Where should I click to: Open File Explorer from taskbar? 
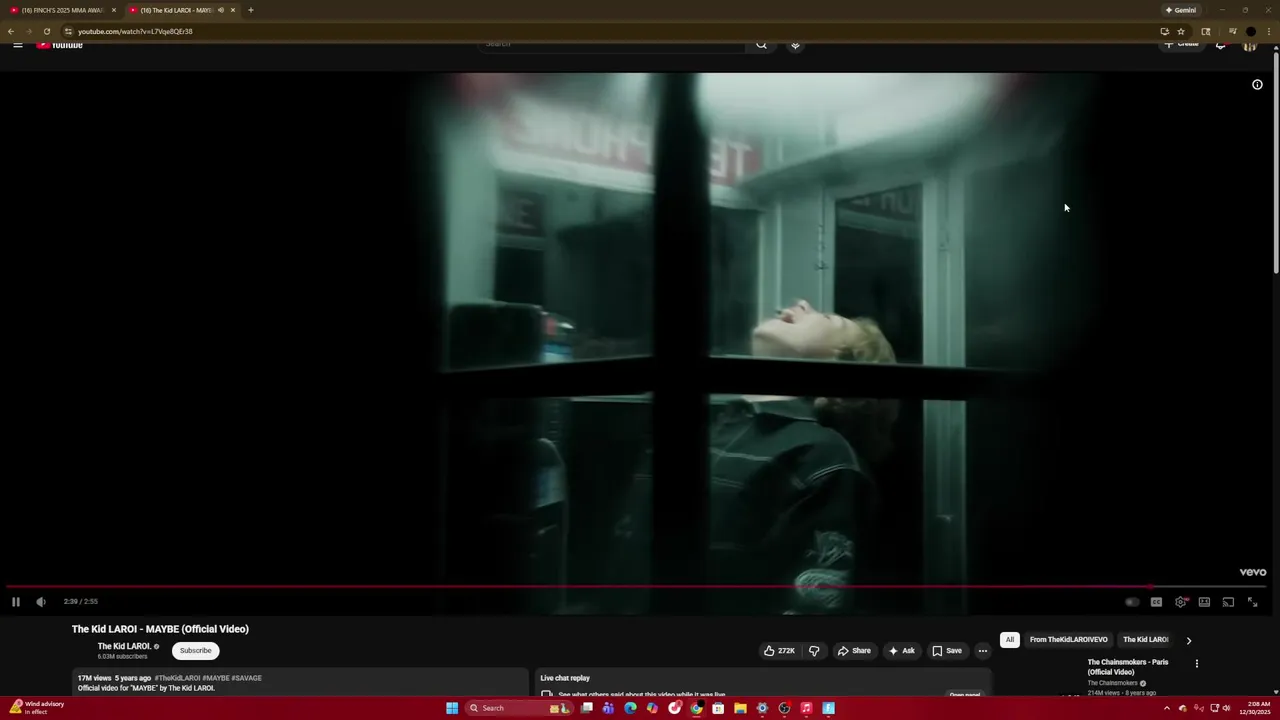740,708
